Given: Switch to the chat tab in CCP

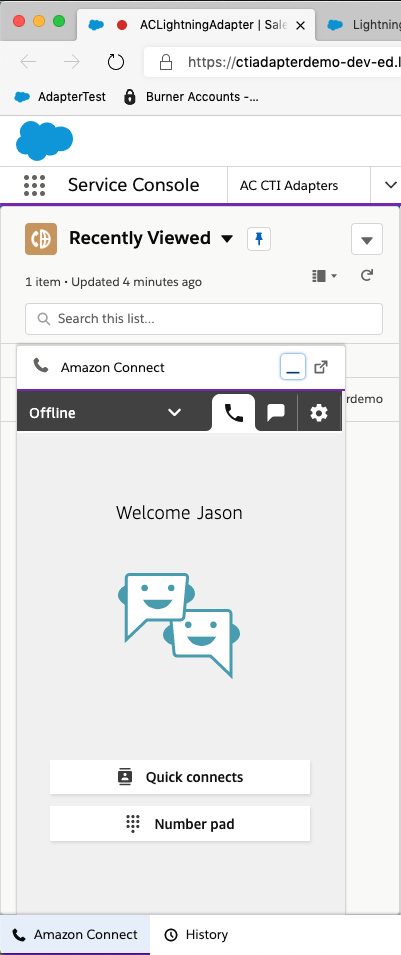Looking at the screenshot, I should pos(276,413).
